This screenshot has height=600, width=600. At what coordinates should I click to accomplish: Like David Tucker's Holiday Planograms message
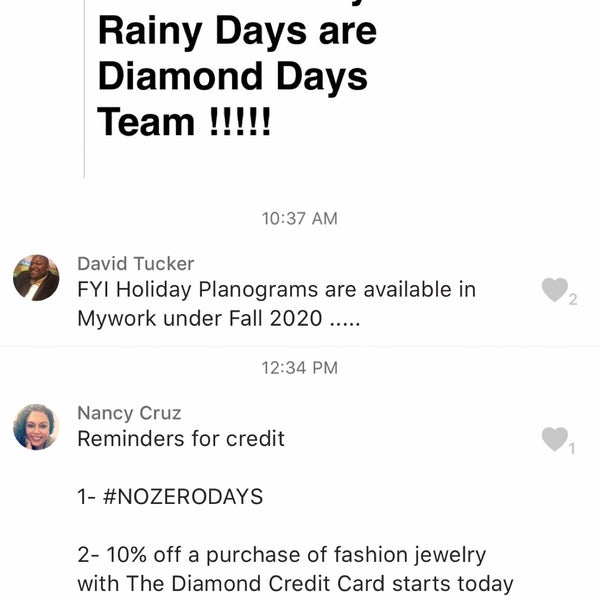click(x=554, y=290)
